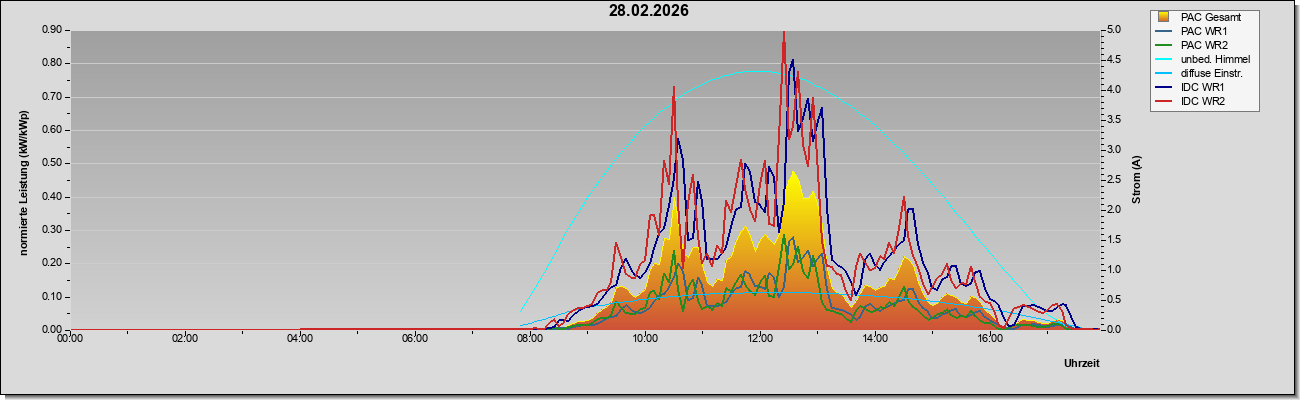
Task: Click the chart title 28.02.2026
Action: coord(649,11)
